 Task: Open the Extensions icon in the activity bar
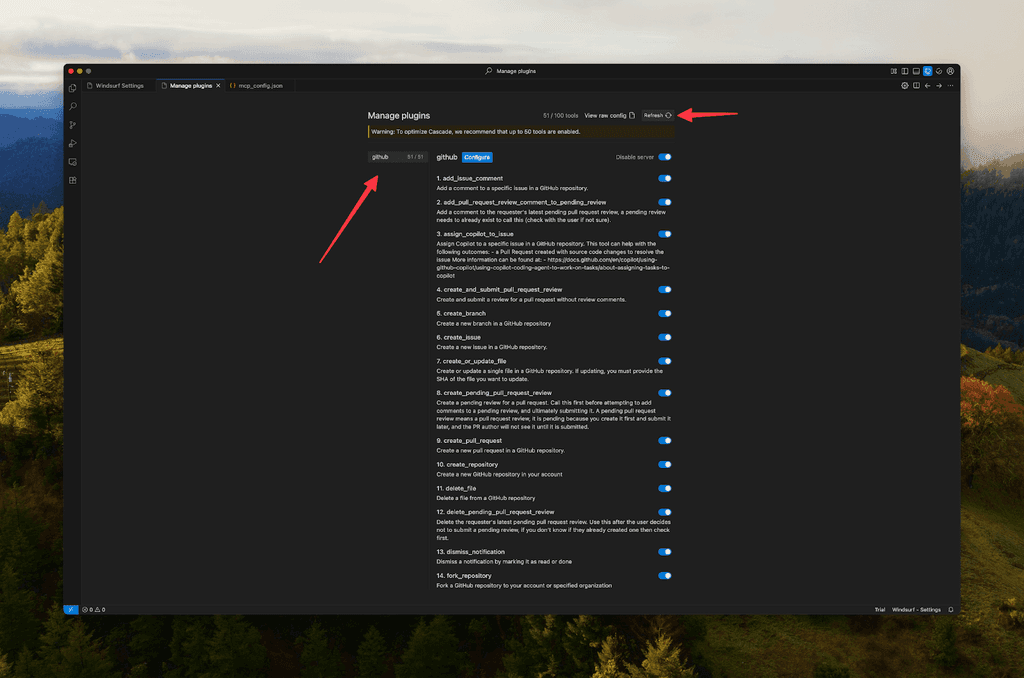72,180
